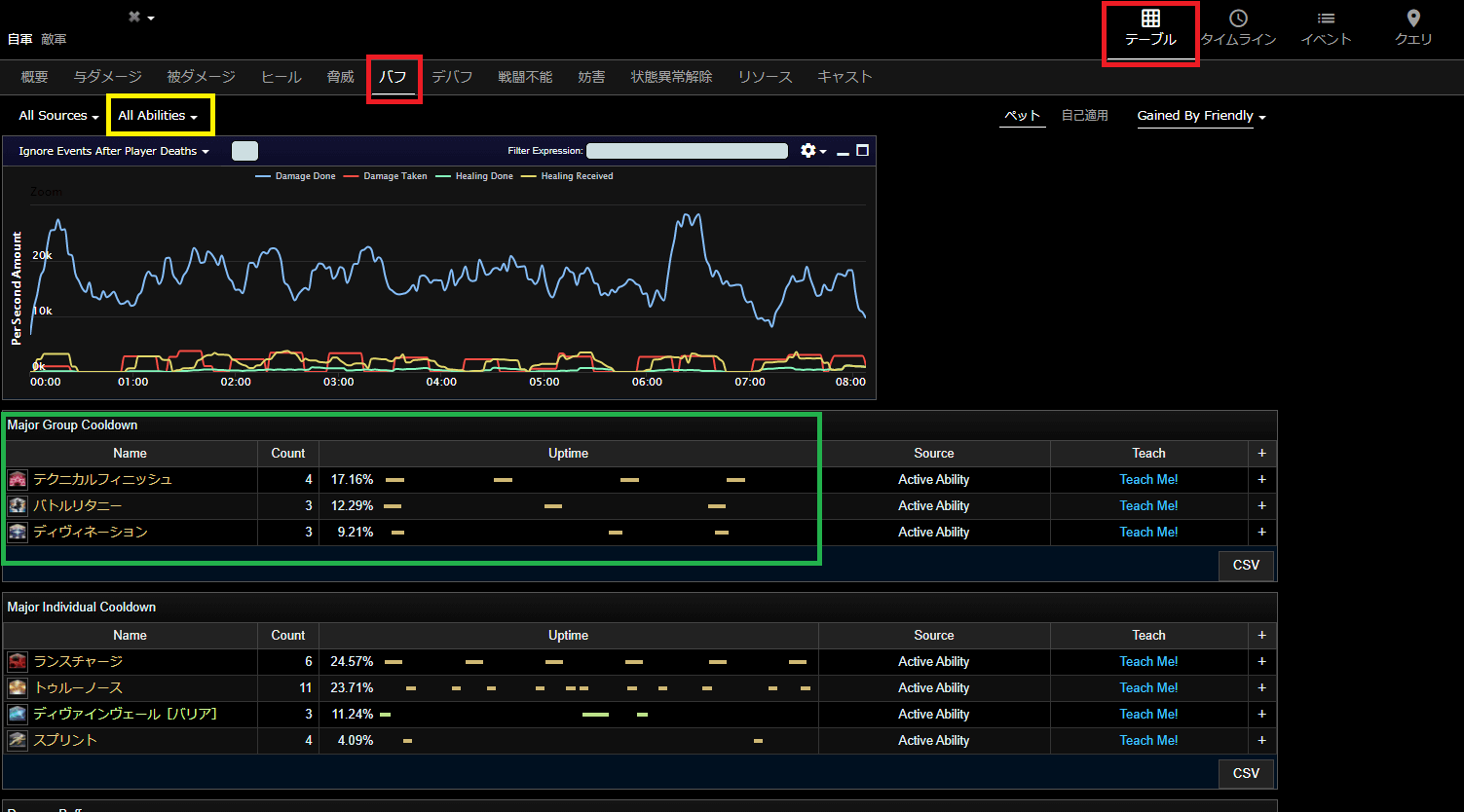This screenshot has height=812, width=1464.
Task: Switch to the デバフ tab
Action: point(452,77)
